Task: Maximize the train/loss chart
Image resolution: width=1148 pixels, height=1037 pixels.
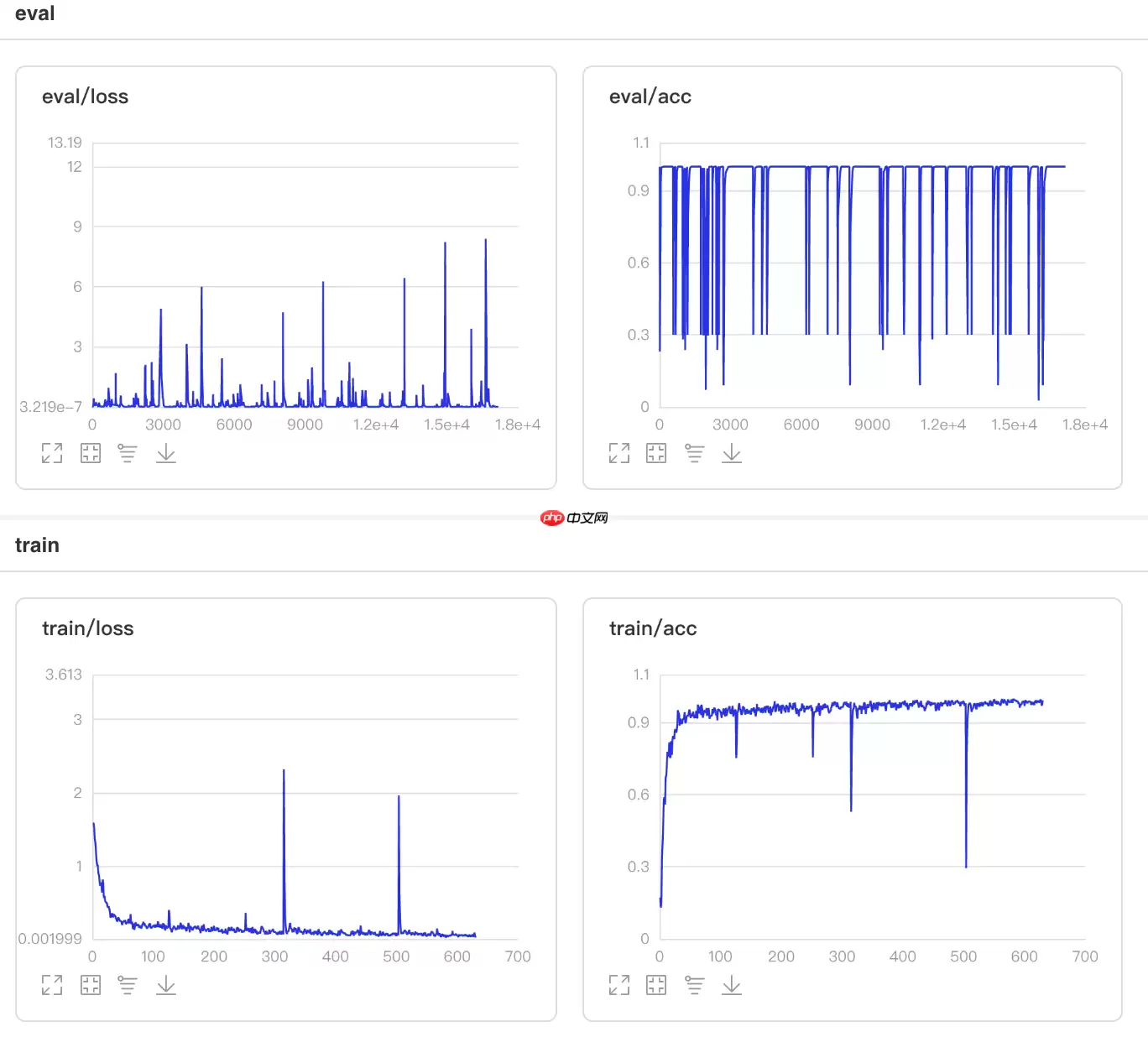Action: pyautogui.click(x=52, y=985)
